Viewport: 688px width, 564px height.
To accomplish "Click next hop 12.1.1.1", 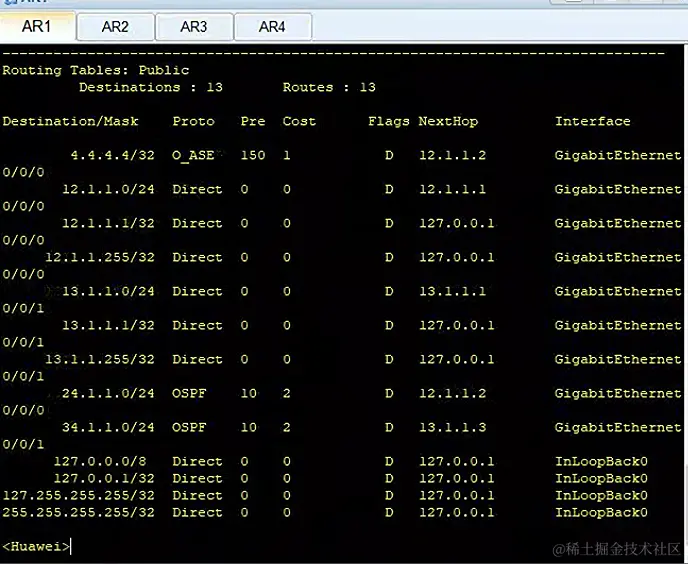I will click(x=452, y=190).
